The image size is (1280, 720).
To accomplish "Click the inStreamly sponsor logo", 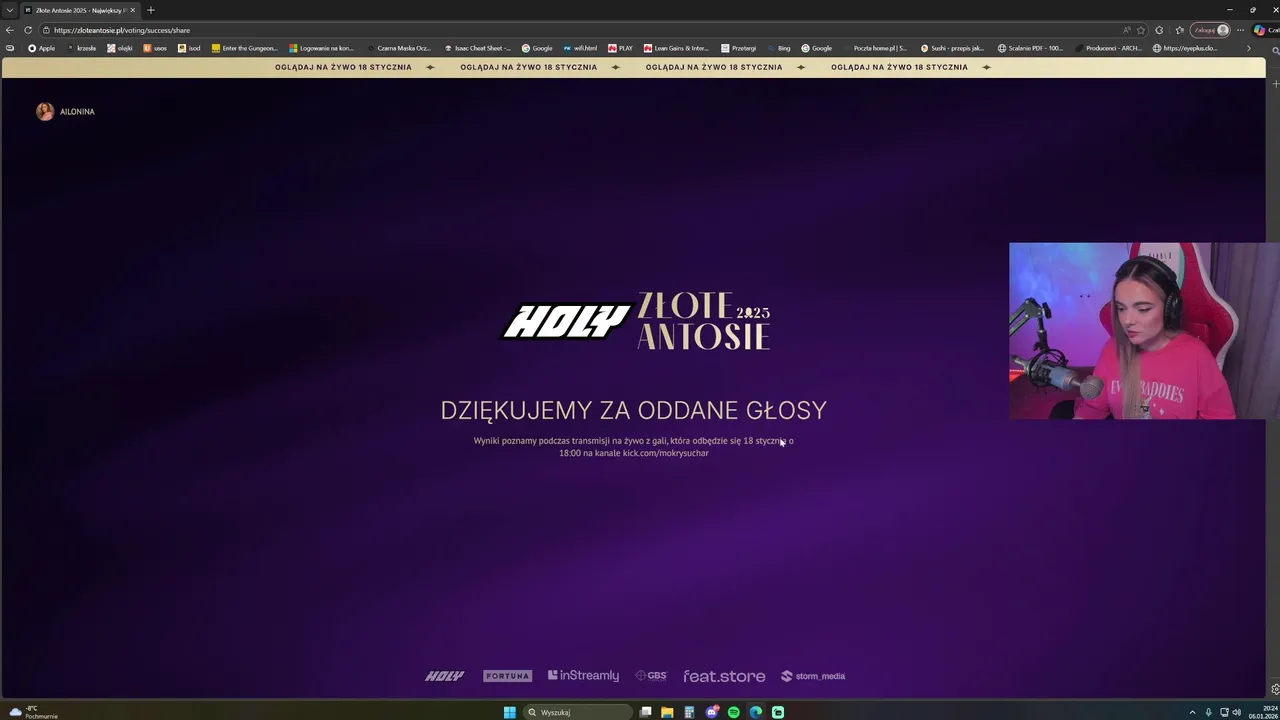I will [584, 676].
